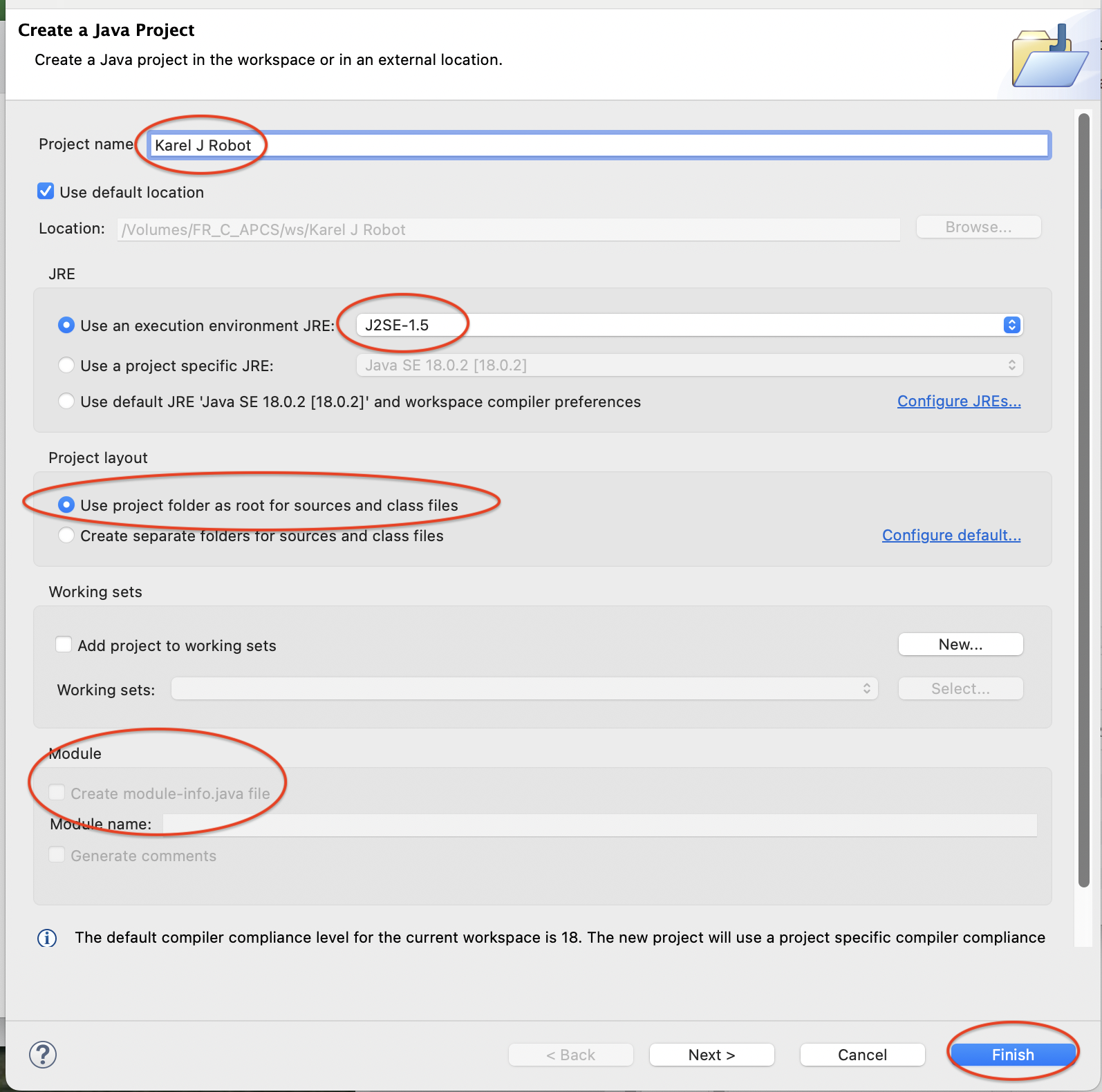Select Use a project specific JRE option
This screenshot has width=1102, height=1092.
66,365
